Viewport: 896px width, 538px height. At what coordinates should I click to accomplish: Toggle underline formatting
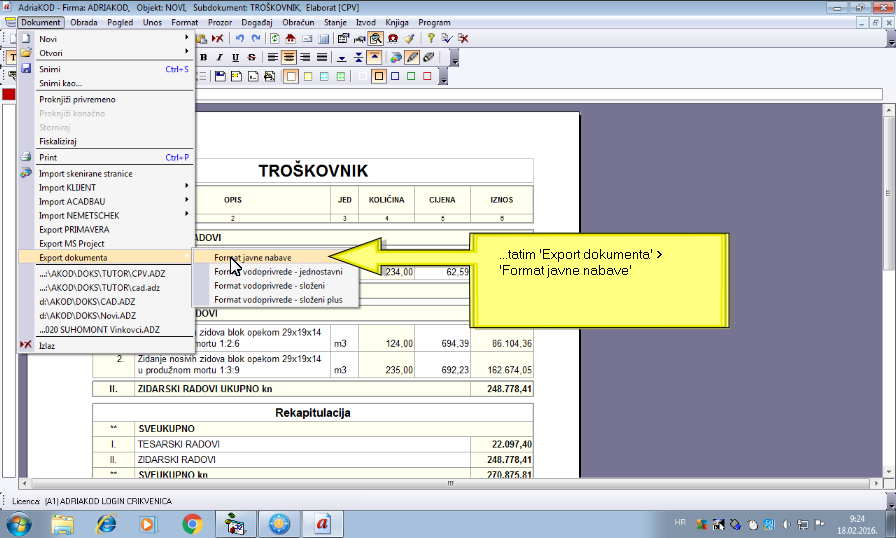pyautogui.click(x=235, y=57)
